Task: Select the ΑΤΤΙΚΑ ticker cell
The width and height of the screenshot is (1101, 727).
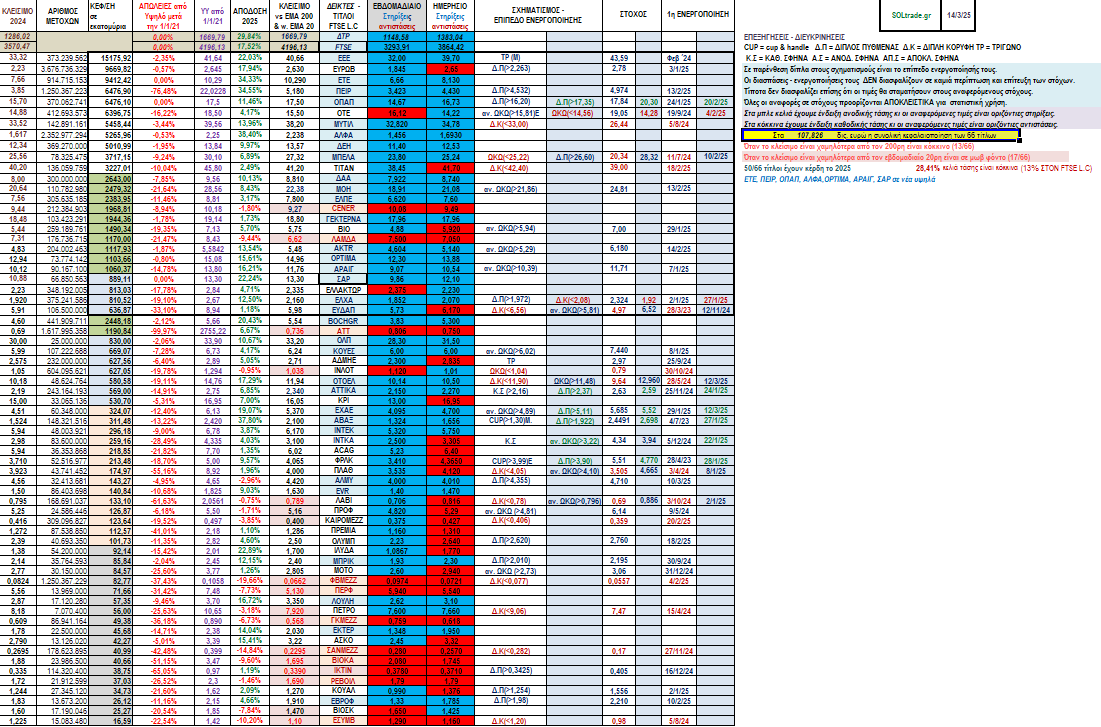Action: 344,391
